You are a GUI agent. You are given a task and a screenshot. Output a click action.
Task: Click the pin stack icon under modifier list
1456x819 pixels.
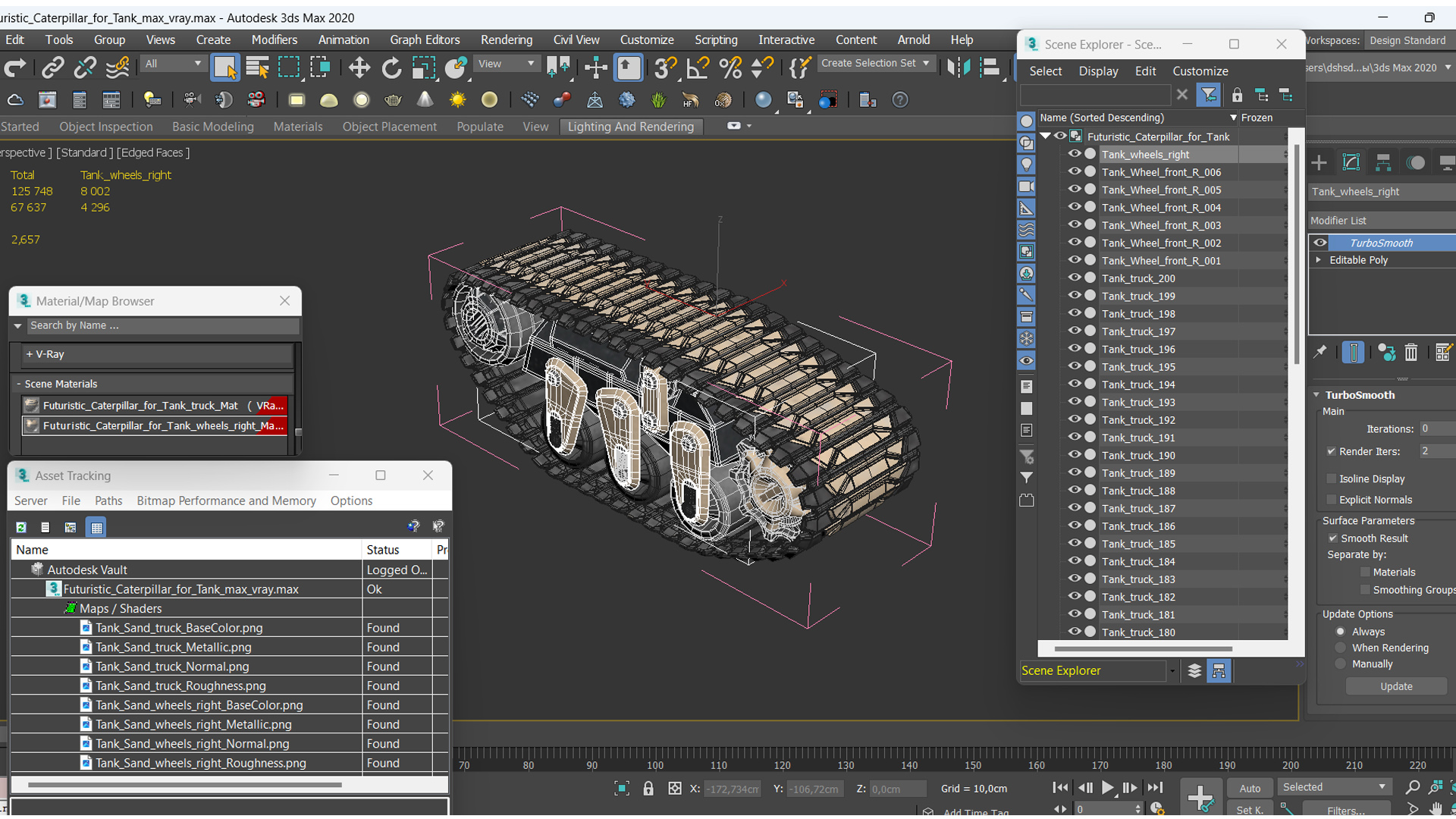pos(1320,352)
